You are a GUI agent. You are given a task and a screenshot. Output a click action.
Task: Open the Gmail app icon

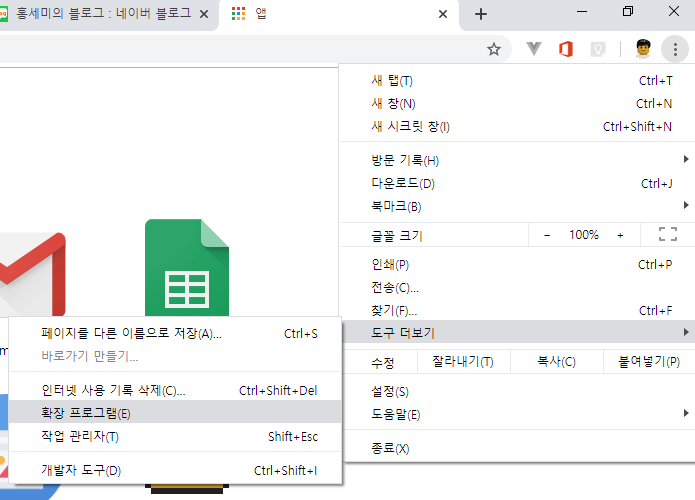tap(32, 273)
